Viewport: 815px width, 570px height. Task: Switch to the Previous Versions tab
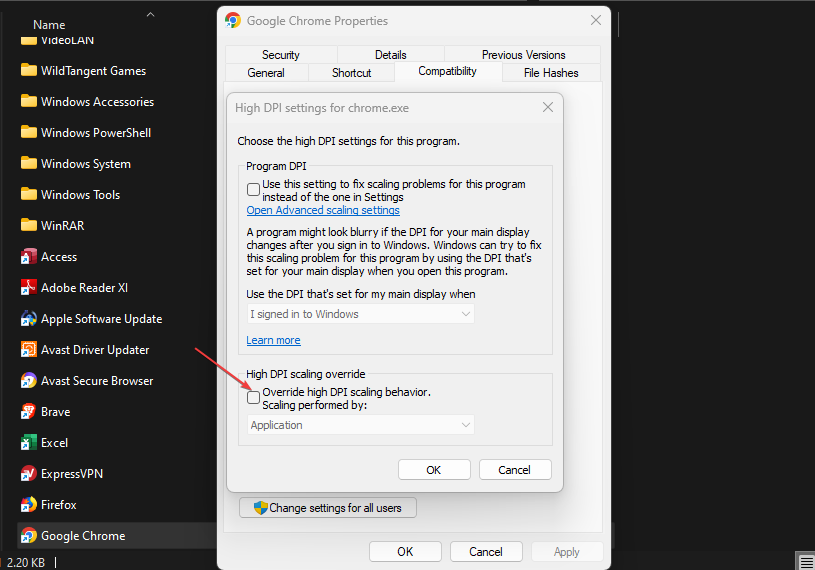[523, 55]
